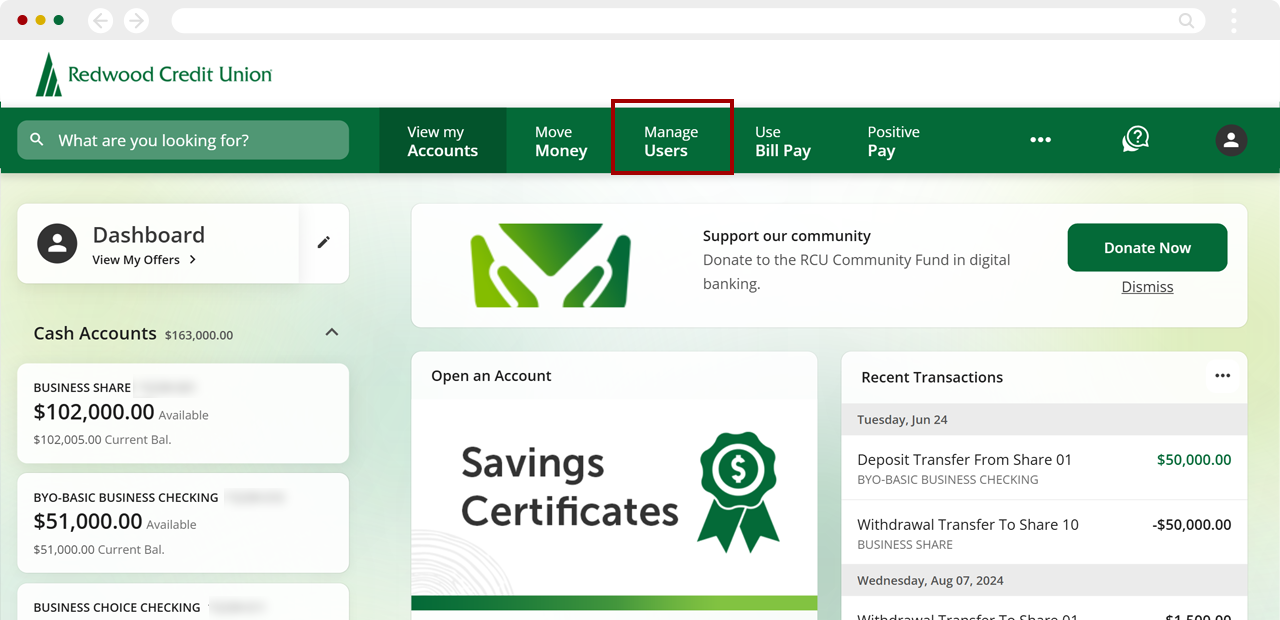Click the Recent Transactions heading
This screenshot has height=620, width=1280.
click(932, 377)
